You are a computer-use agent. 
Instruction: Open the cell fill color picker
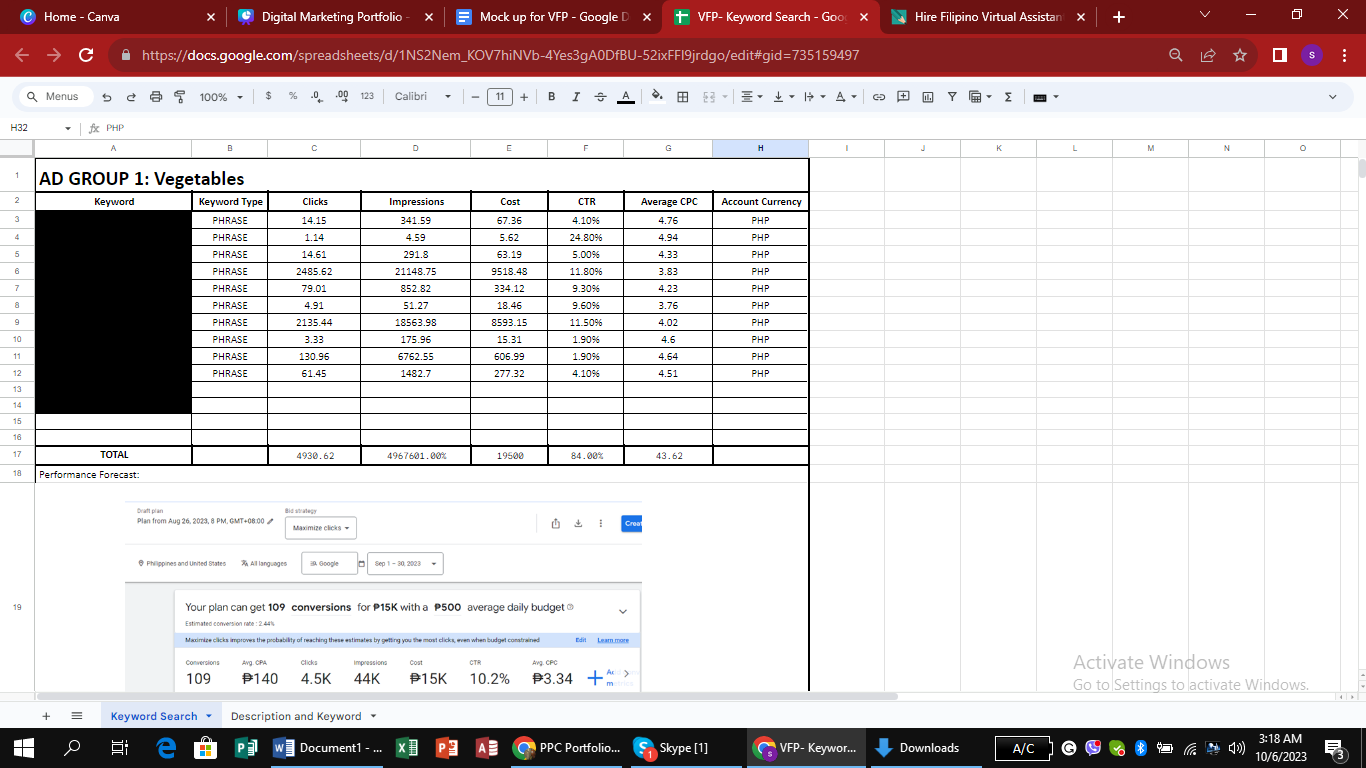tap(657, 97)
